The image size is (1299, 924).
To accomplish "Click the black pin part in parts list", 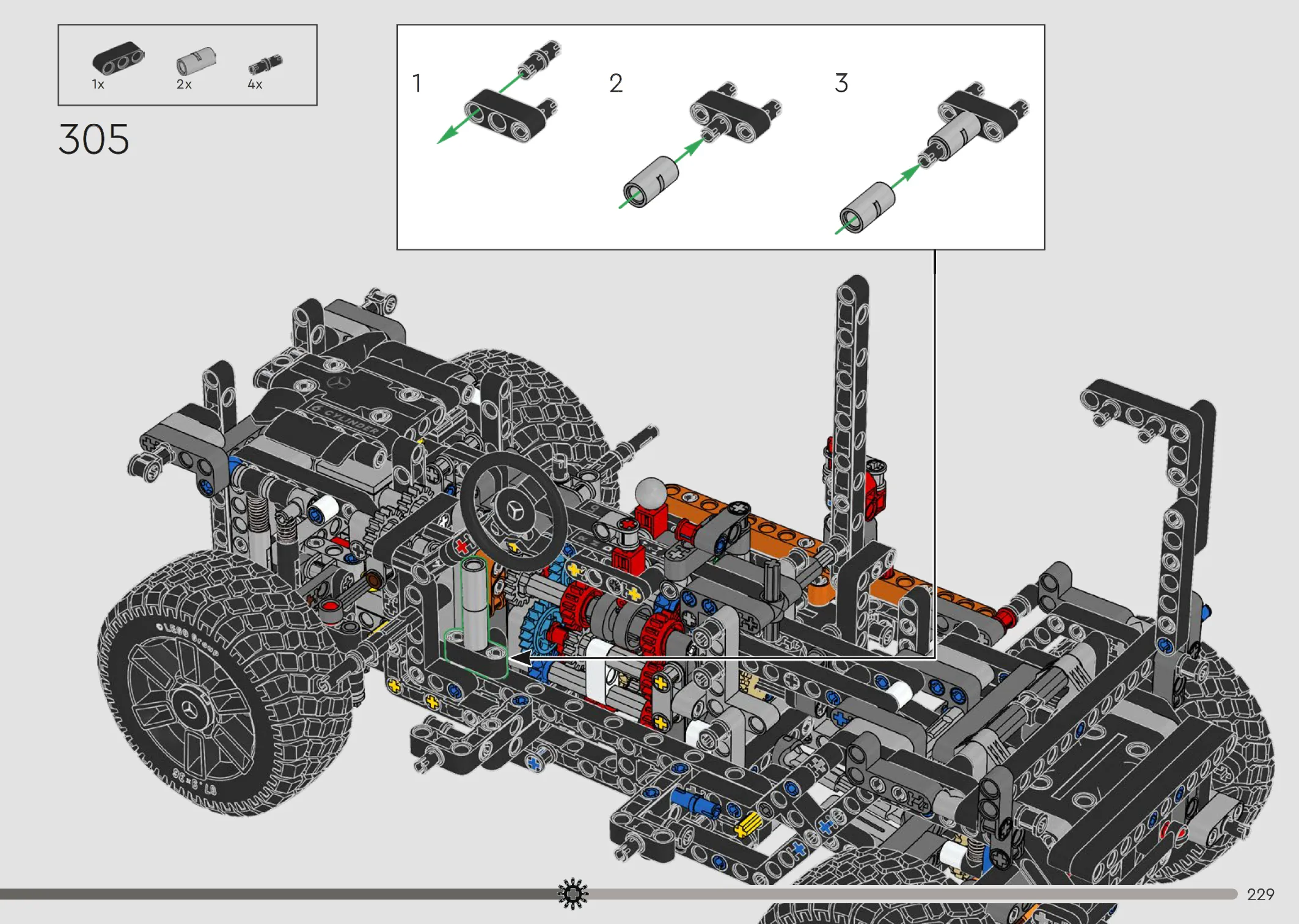I will [265, 64].
